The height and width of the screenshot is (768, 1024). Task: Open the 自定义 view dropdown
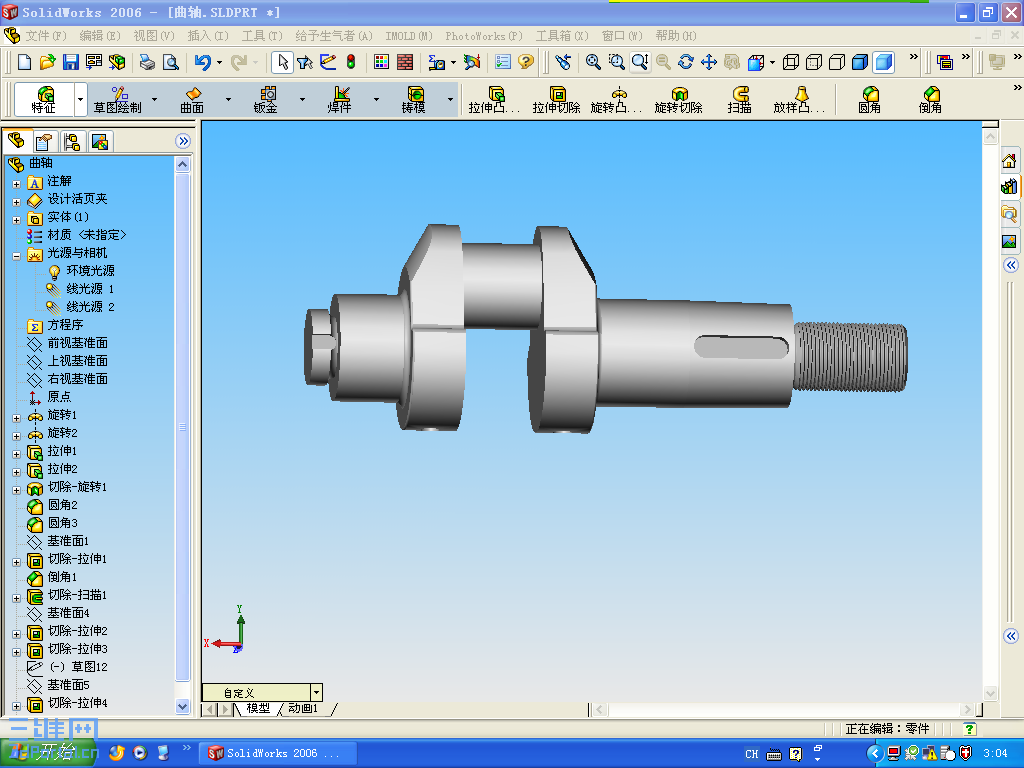[316, 692]
